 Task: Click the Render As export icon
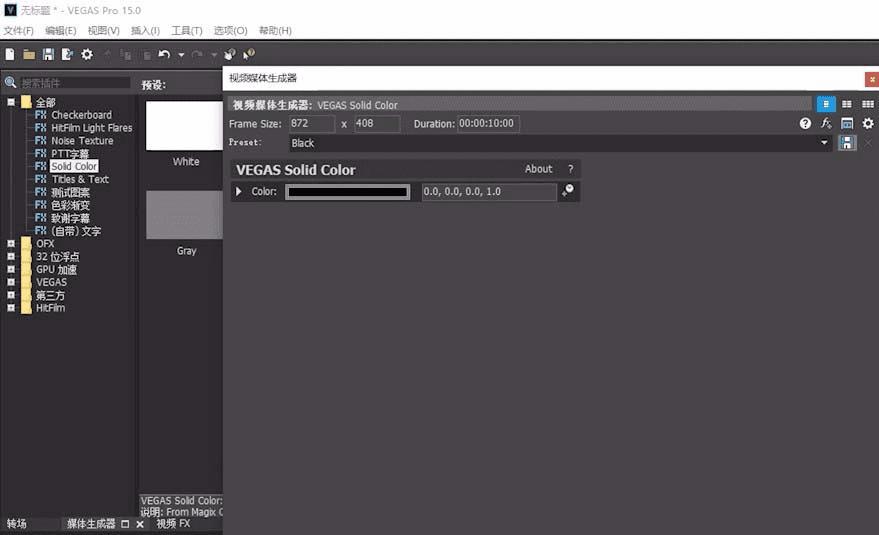click(x=67, y=54)
